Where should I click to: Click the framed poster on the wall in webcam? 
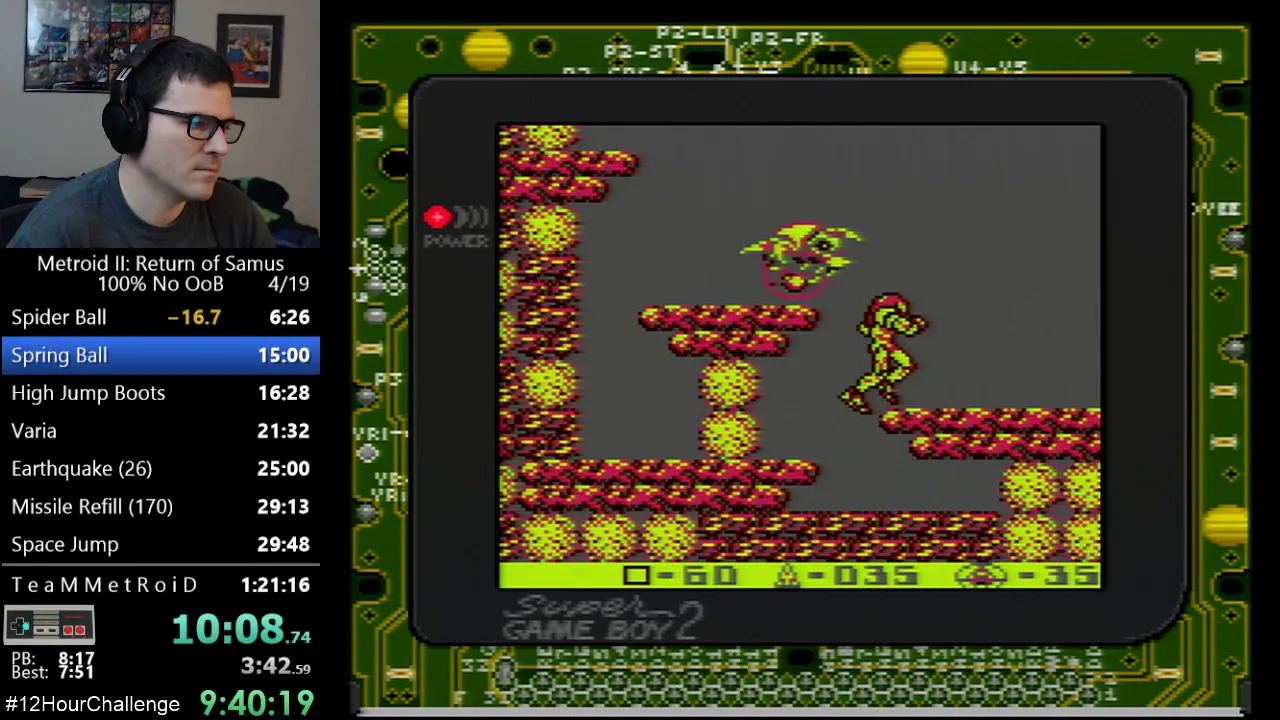tap(249, 55)
